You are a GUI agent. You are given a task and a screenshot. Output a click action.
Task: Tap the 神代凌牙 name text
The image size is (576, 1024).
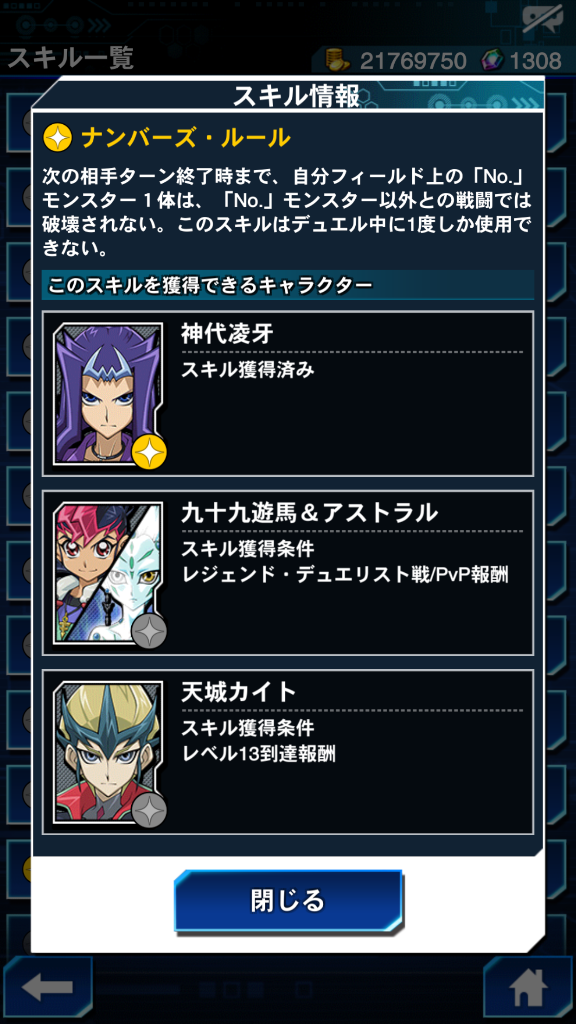tap(227, 334)
